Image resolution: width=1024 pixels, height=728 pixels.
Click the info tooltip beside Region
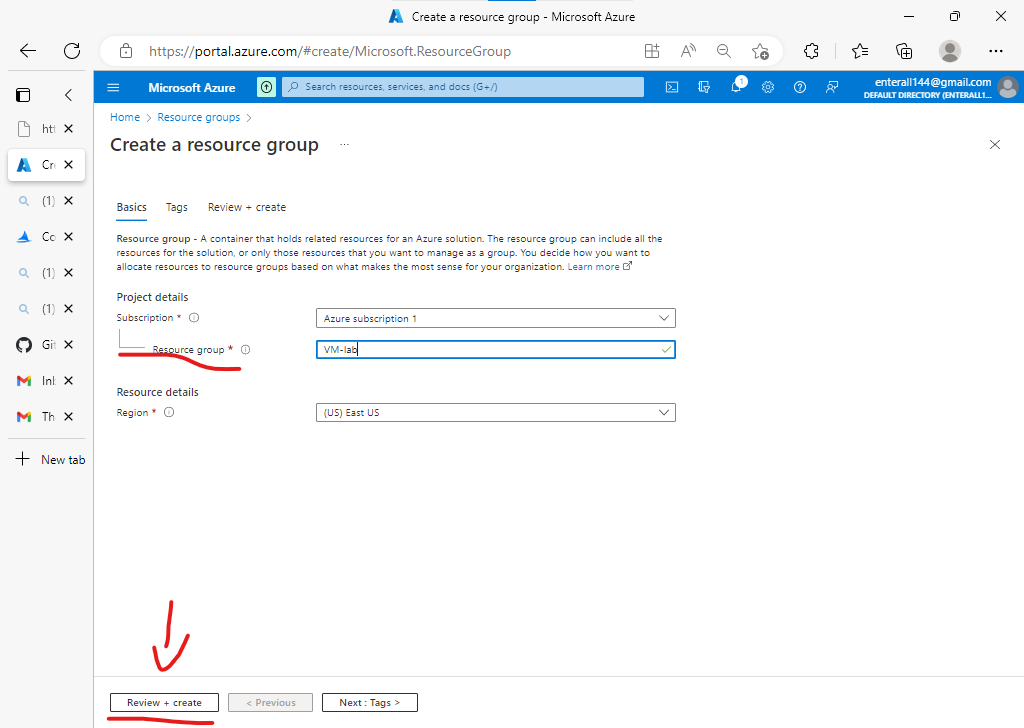coord(168,412)
